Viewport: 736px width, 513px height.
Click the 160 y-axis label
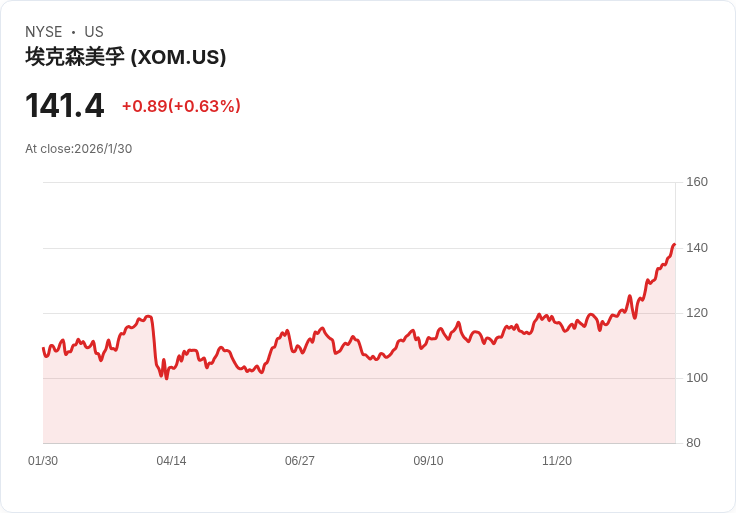[697, 182]
